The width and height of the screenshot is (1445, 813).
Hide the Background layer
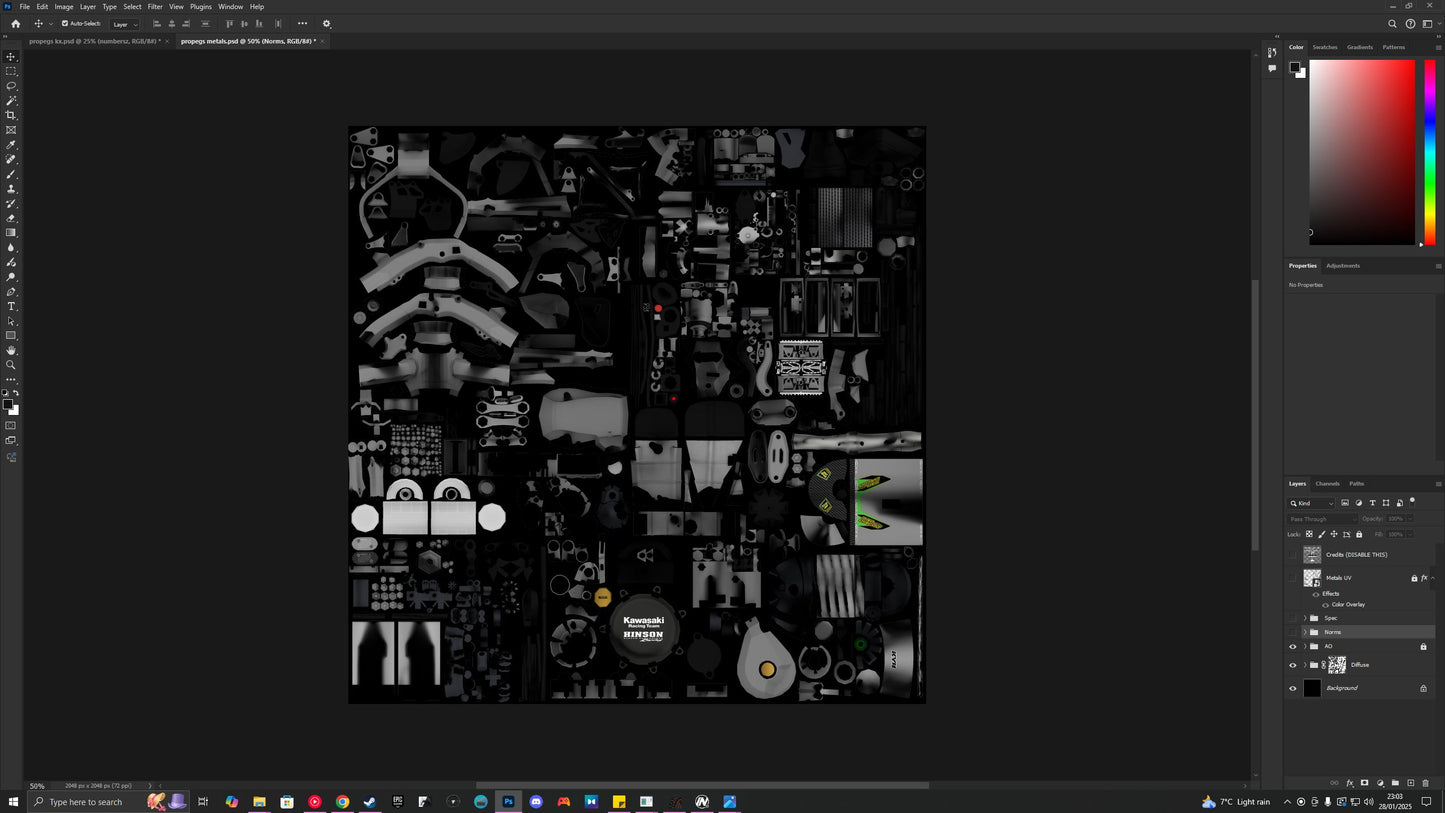(1292, 688)
